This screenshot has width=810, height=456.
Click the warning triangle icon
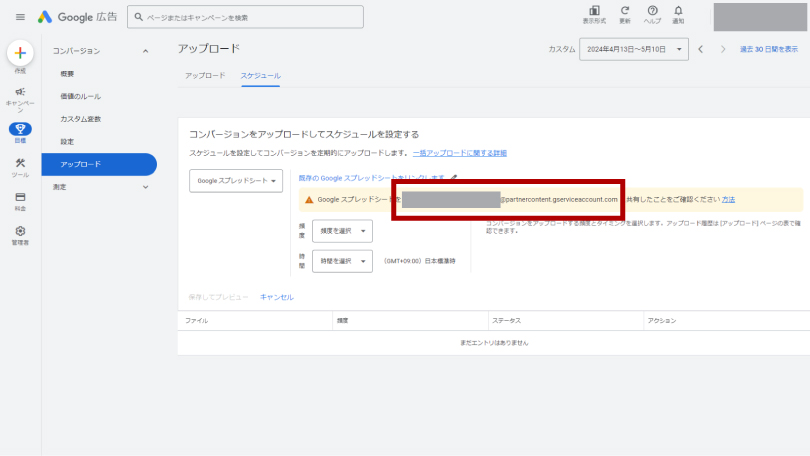click(x=309, y=200)
